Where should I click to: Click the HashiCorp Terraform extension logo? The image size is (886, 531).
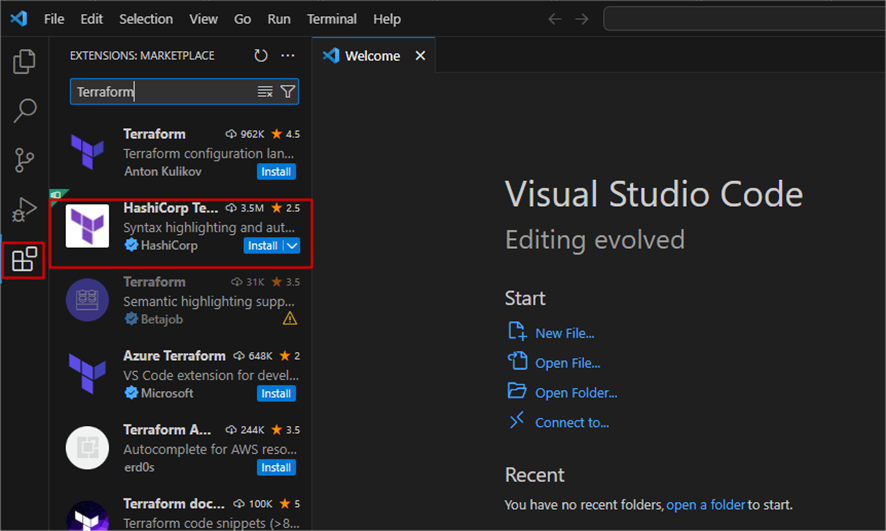(x=87, y=226)
